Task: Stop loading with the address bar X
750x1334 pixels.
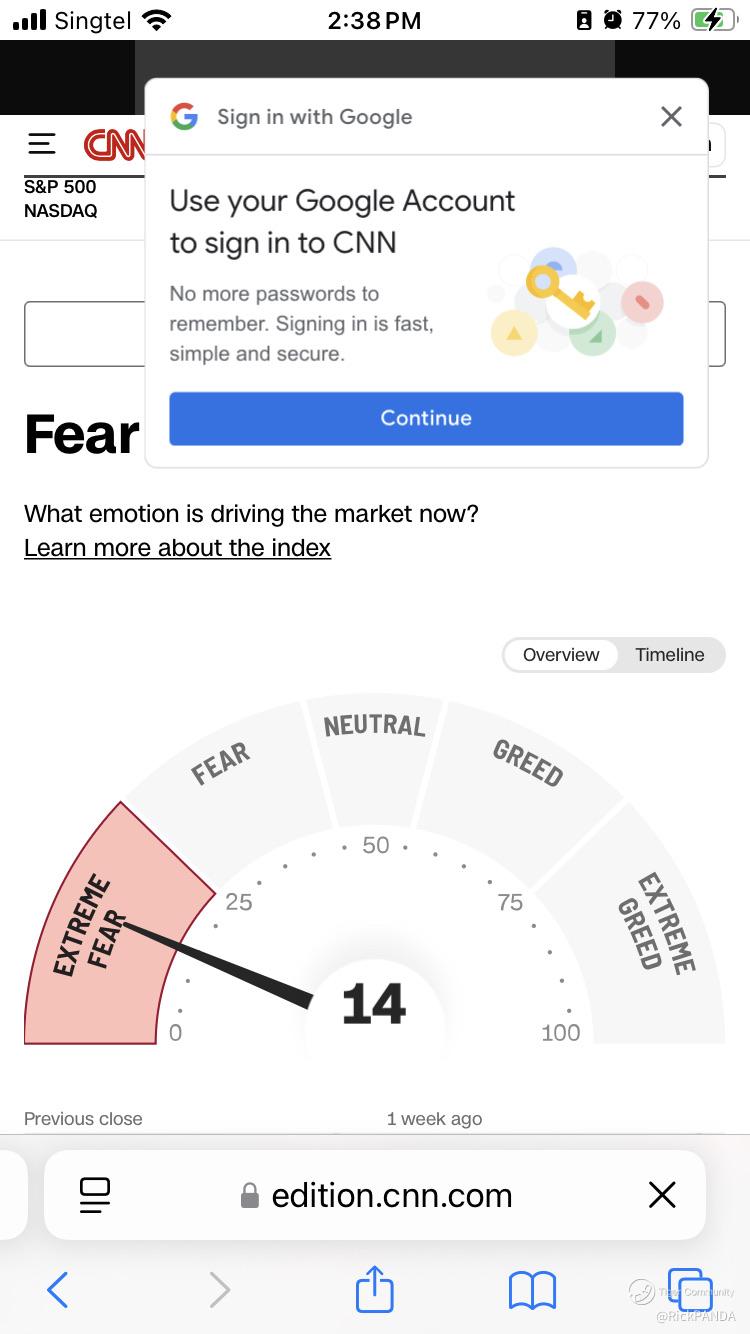Action: [x=662, y=1195]
